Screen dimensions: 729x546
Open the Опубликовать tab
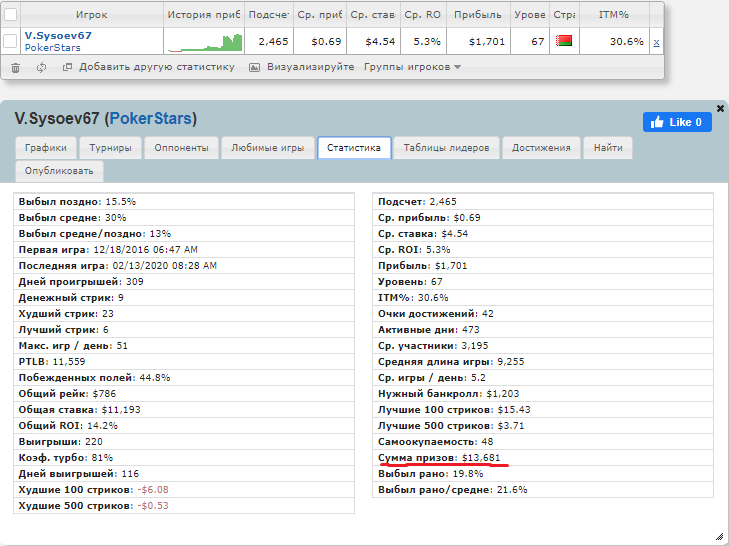coord(59,171)
